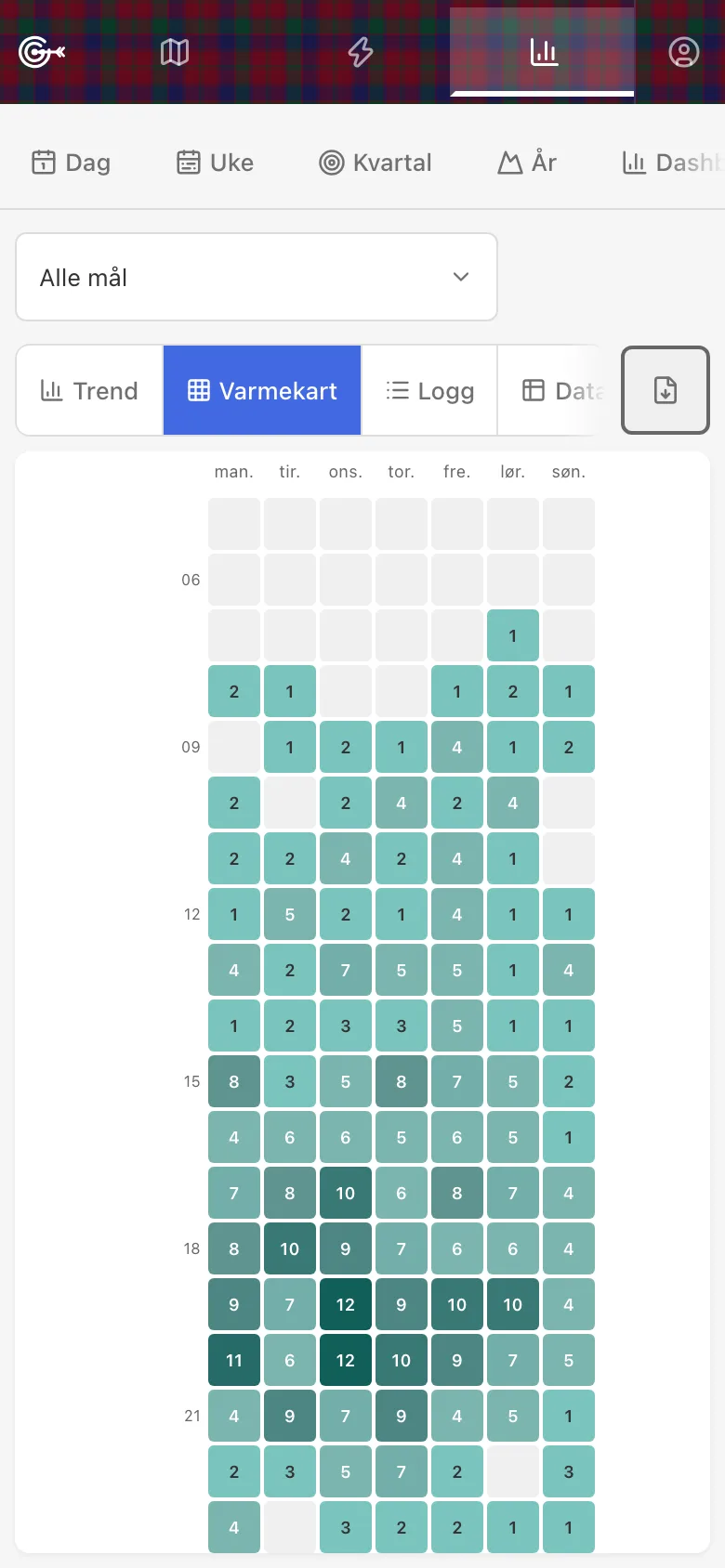The width and height of the screenshot is (725, 1568).
Task: Open the Kvartal tab
Action: [x=376, y=163]
